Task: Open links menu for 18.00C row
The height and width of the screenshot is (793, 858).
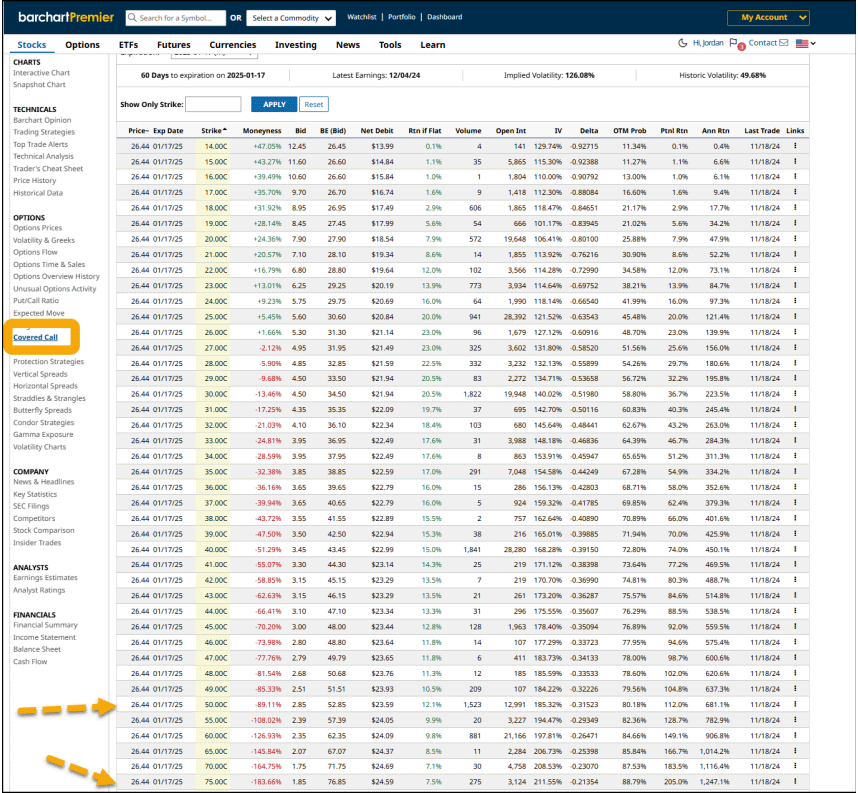Action: click(795, 208)
